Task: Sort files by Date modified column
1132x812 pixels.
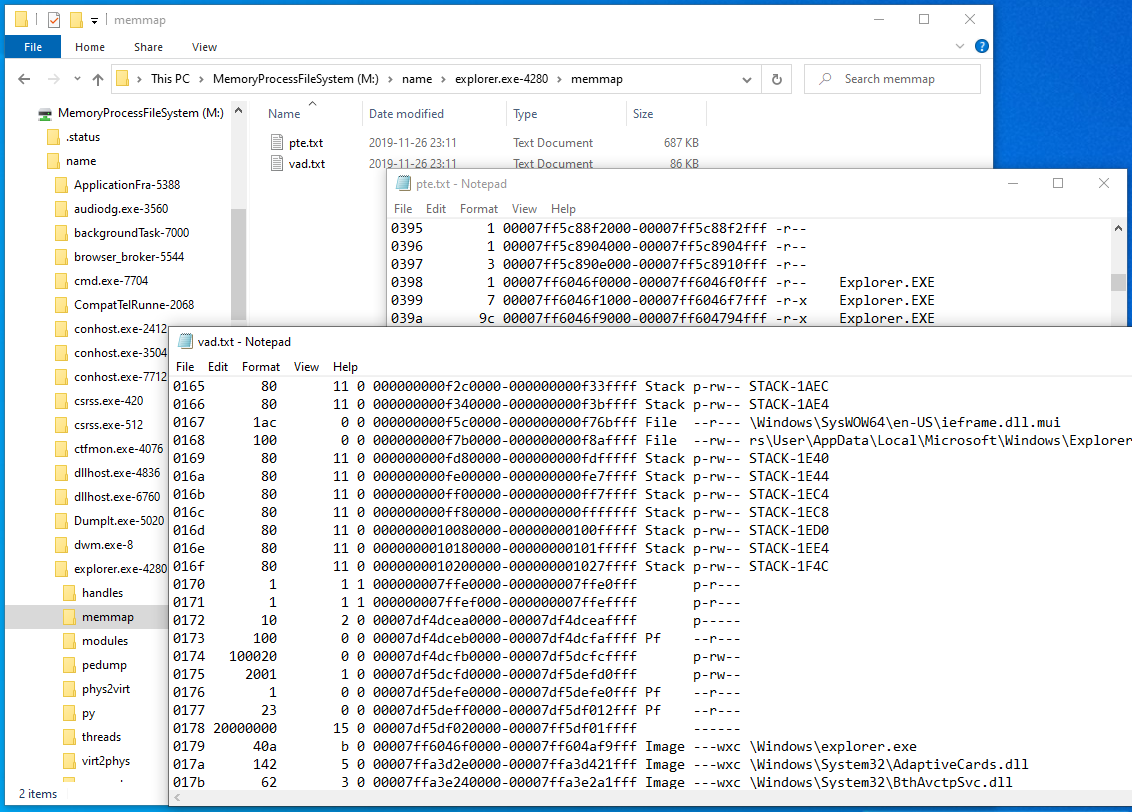Action: click(x=406, y=114)
